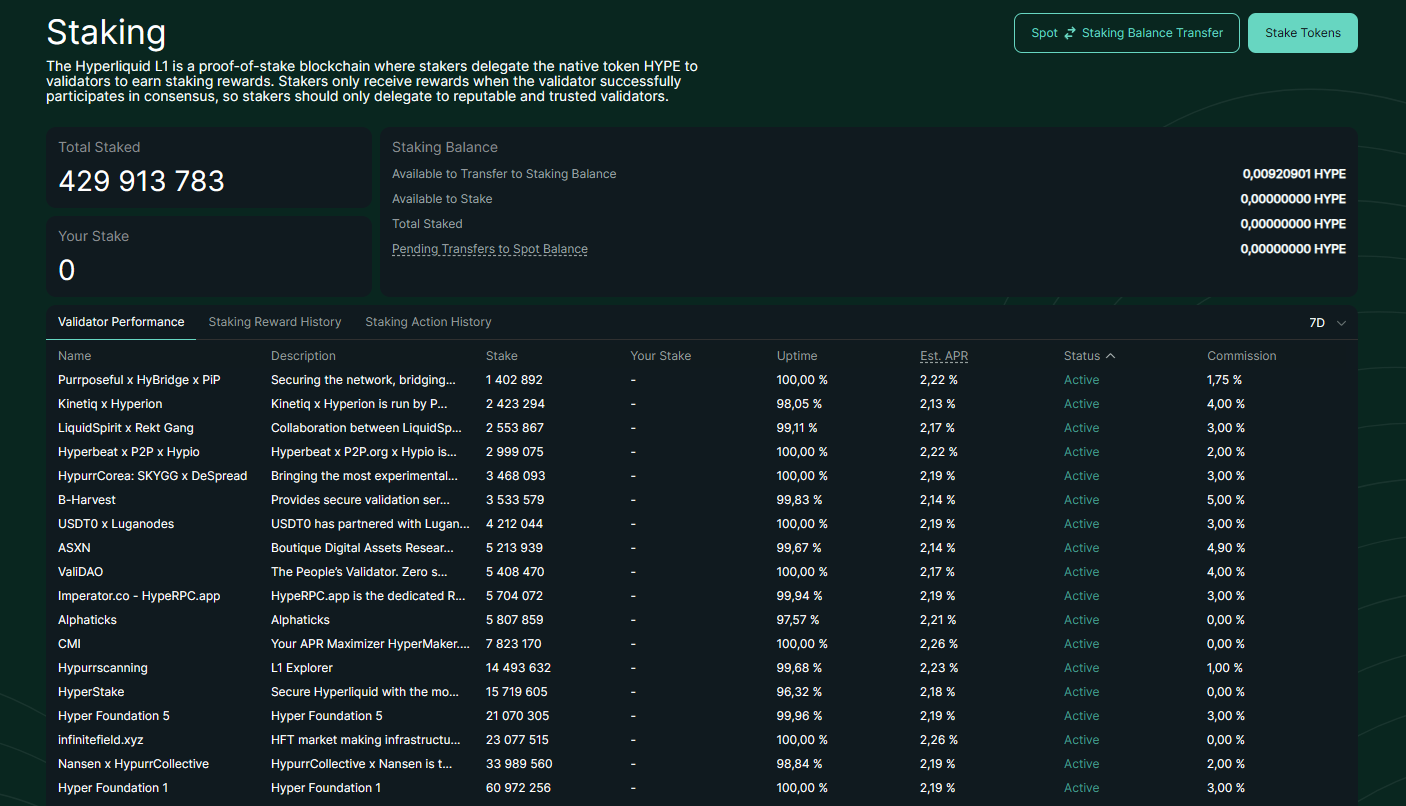This screenshot has width=1406, height=806.
Task: Select the ValiDAO validator
Action: point(80,572)
